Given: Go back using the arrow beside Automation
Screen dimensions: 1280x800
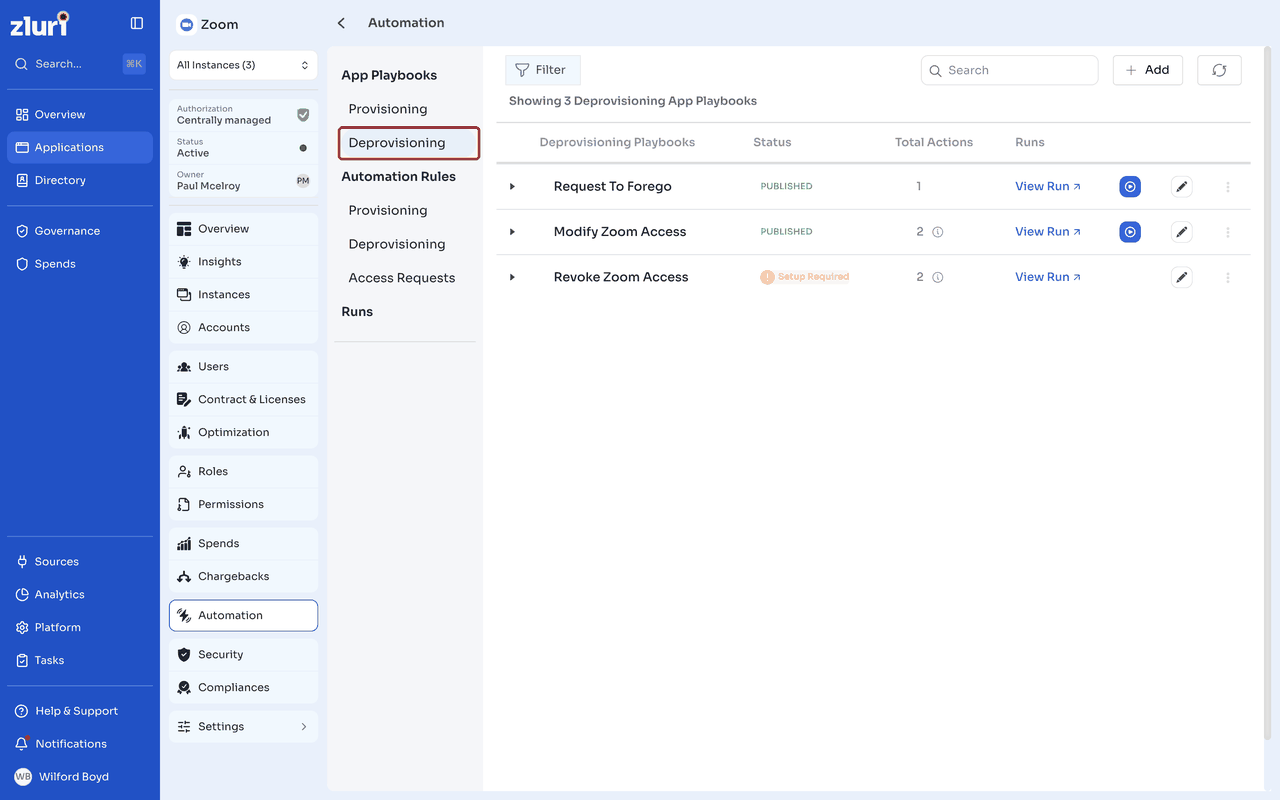Looking at the screenshot, I should click(341, 23).
